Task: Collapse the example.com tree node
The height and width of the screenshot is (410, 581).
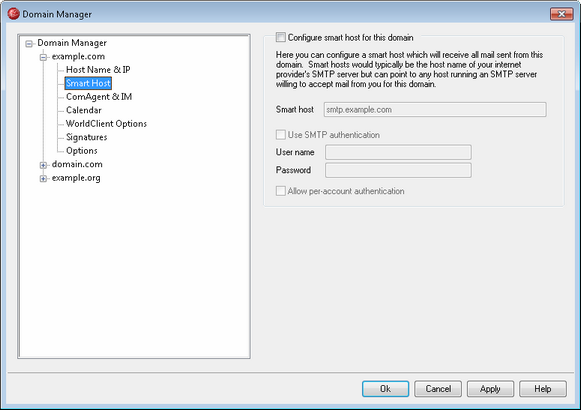Action: pos(43,57)
